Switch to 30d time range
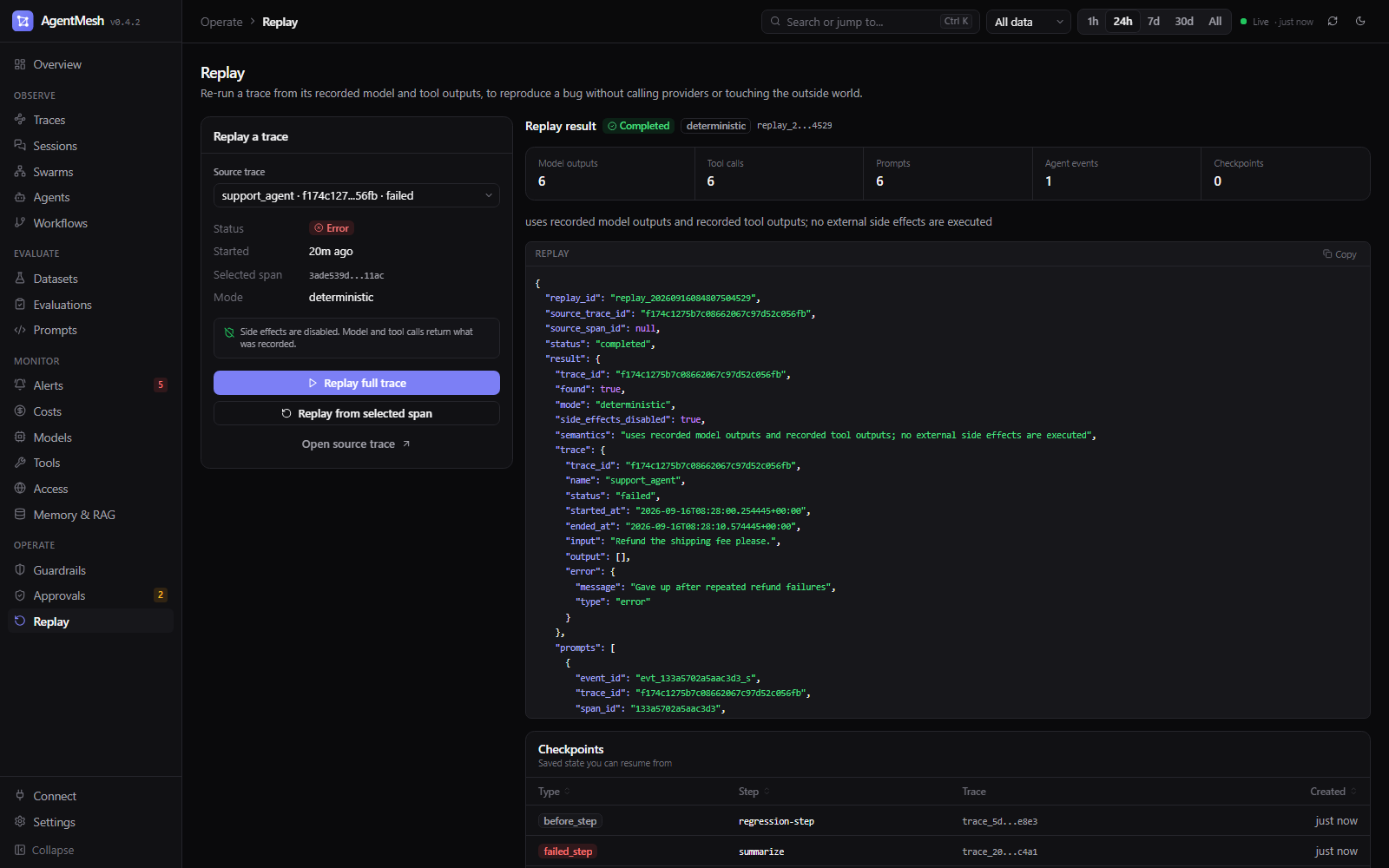The width and height of the screenshot is (1389, 868). point(1184,22)
